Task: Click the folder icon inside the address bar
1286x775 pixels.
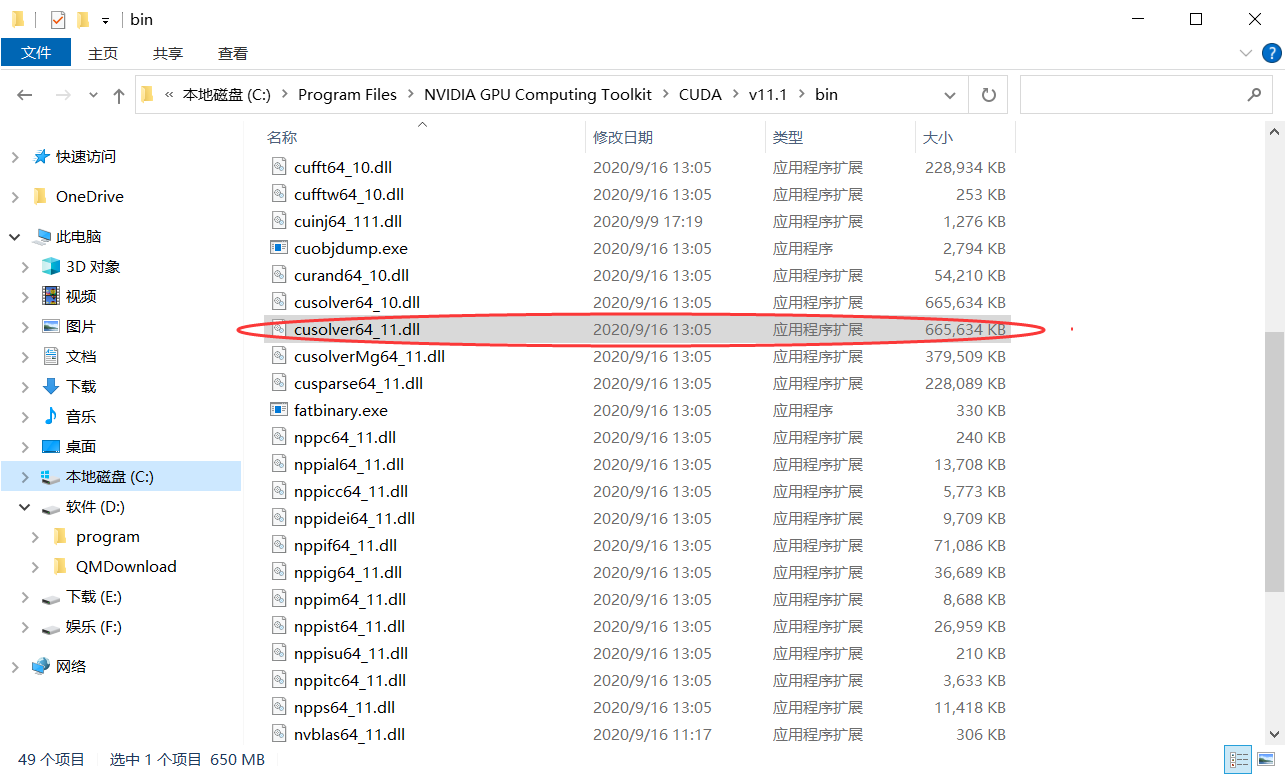Action: coord(147,94)
